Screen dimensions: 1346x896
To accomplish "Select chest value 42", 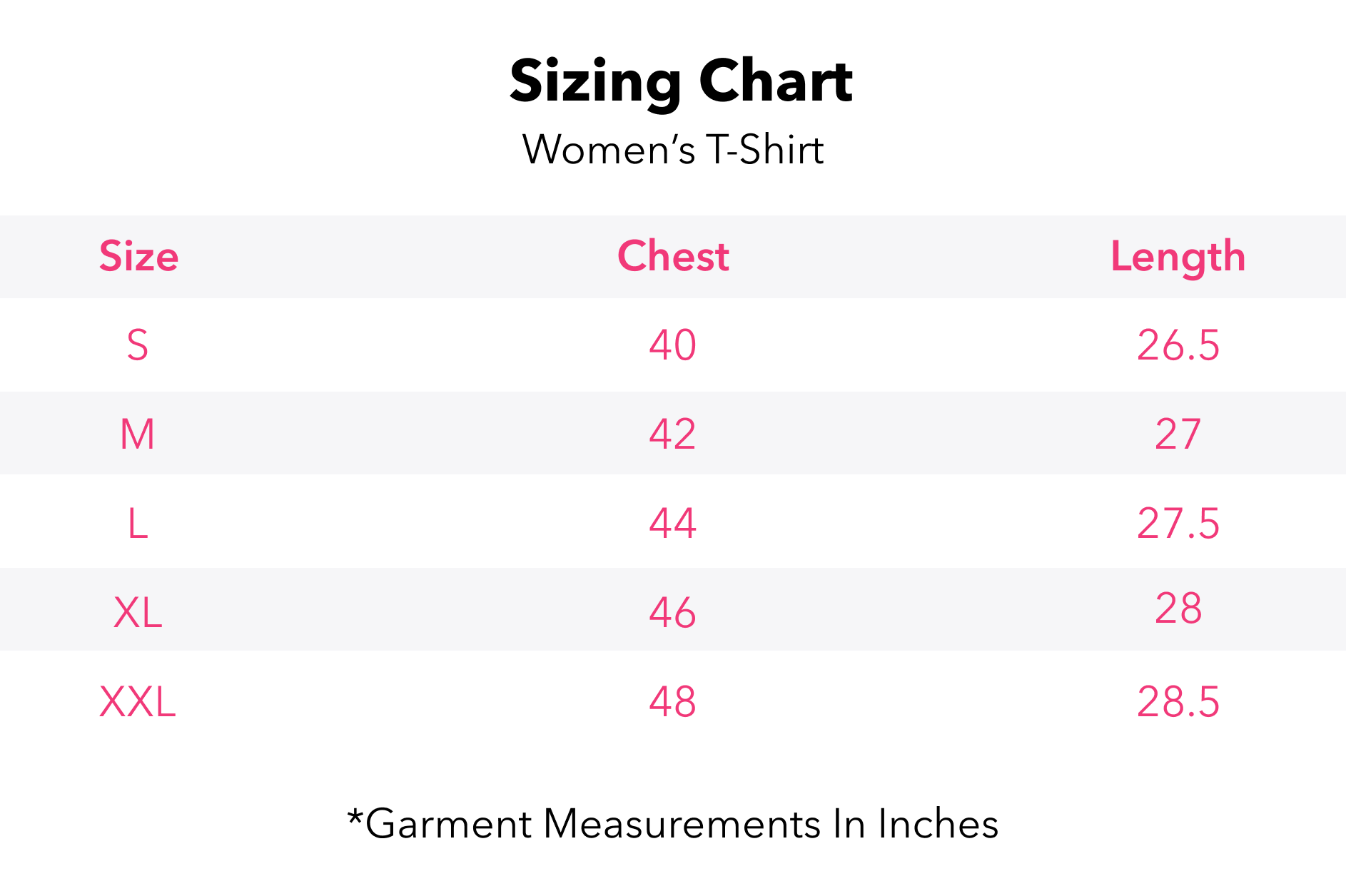I will tap(672, 434).
